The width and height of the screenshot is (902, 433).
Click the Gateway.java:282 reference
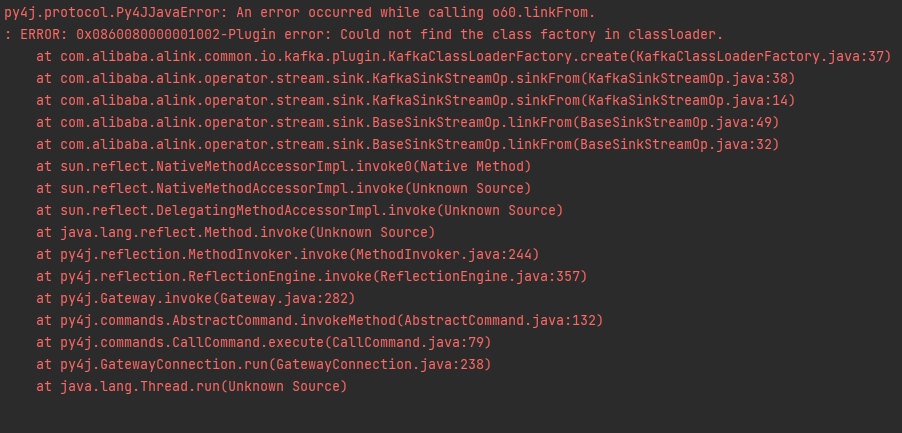[x=286, y=298]
